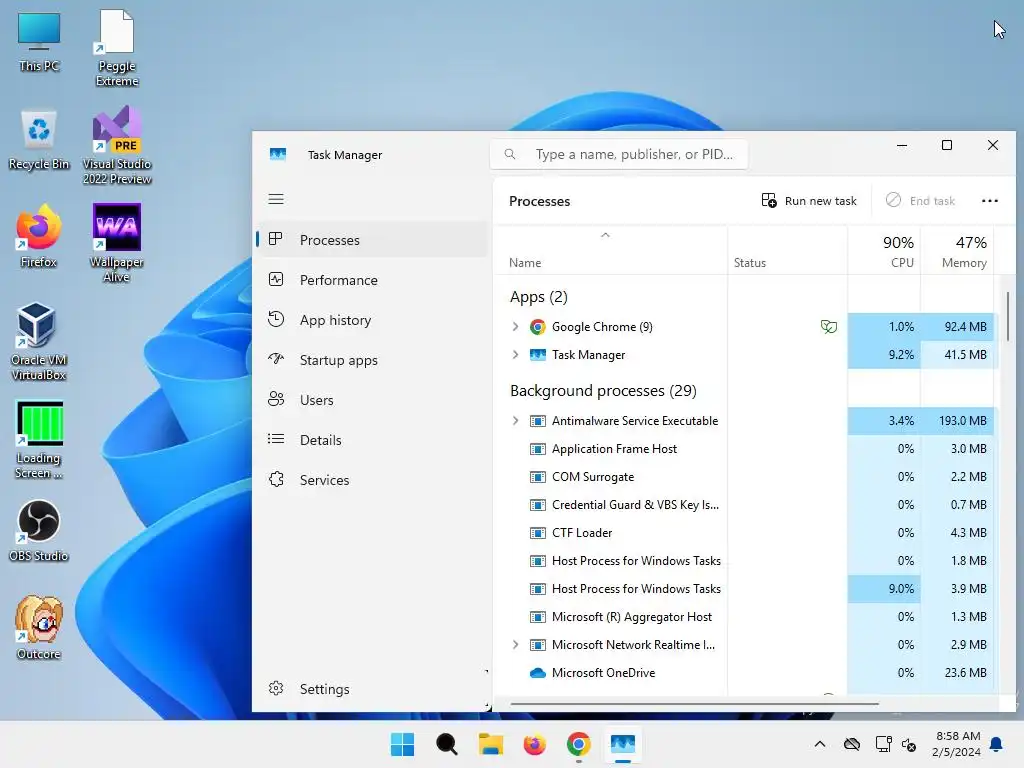Image resolution: width=1024 pixels, height=768 pixels.
Task: Expand Antimalware Service Executable row
Action: (515, 421)
